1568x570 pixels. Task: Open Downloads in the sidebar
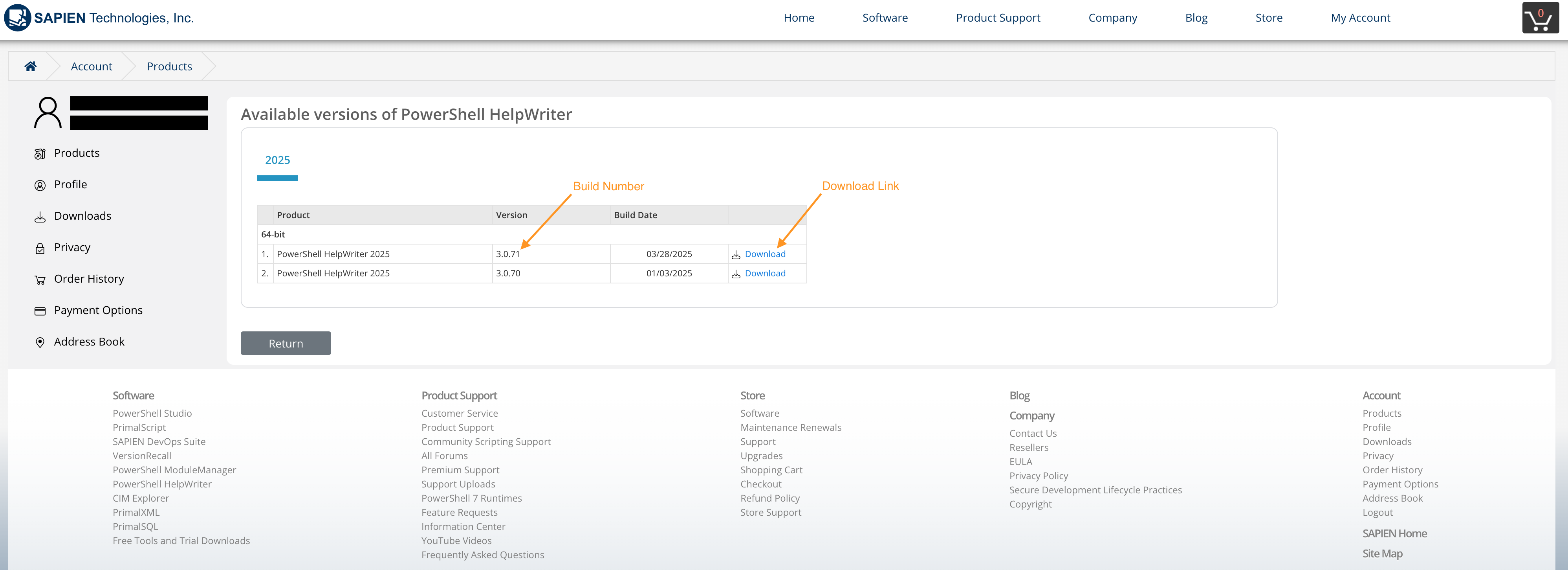(83, 216)
